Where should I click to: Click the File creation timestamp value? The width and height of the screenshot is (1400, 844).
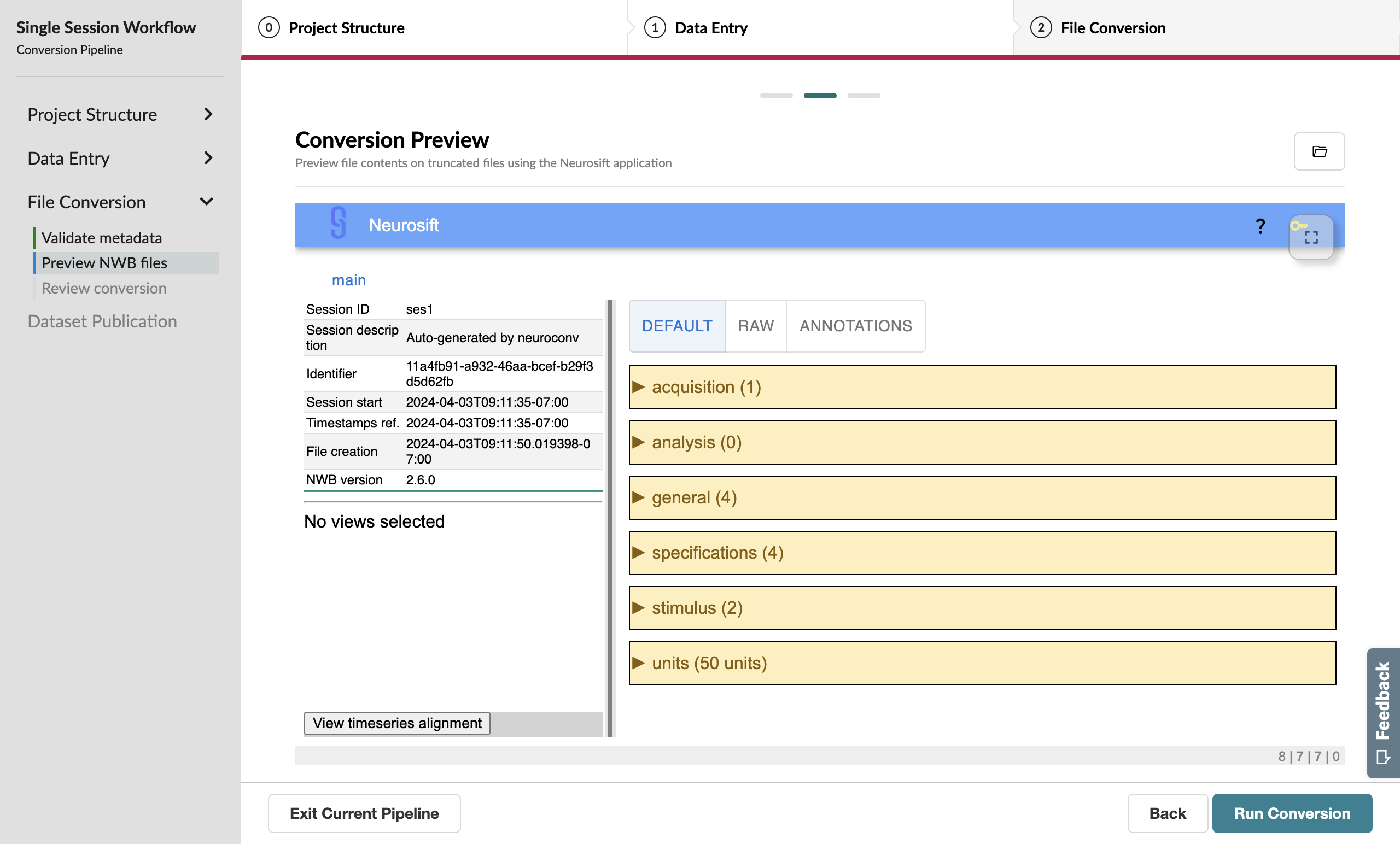click(498, 451)
